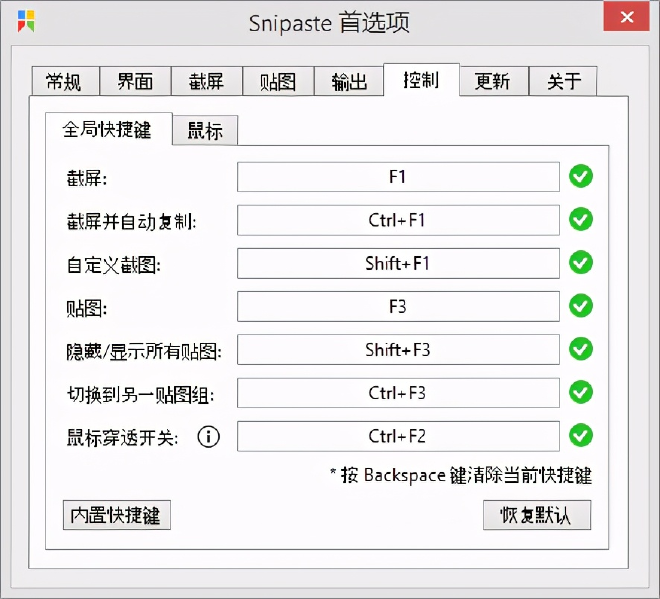Switch to the 界面 tab

click(135, 81)
